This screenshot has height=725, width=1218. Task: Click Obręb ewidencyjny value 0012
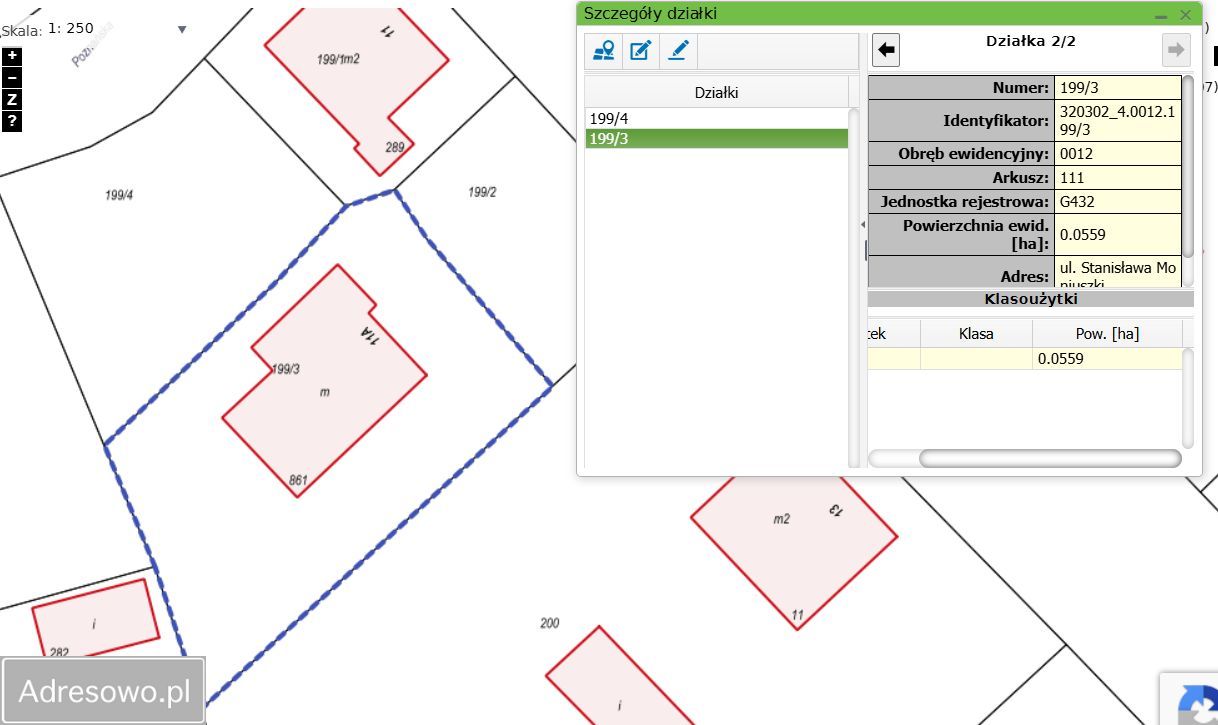point(1118,154)
